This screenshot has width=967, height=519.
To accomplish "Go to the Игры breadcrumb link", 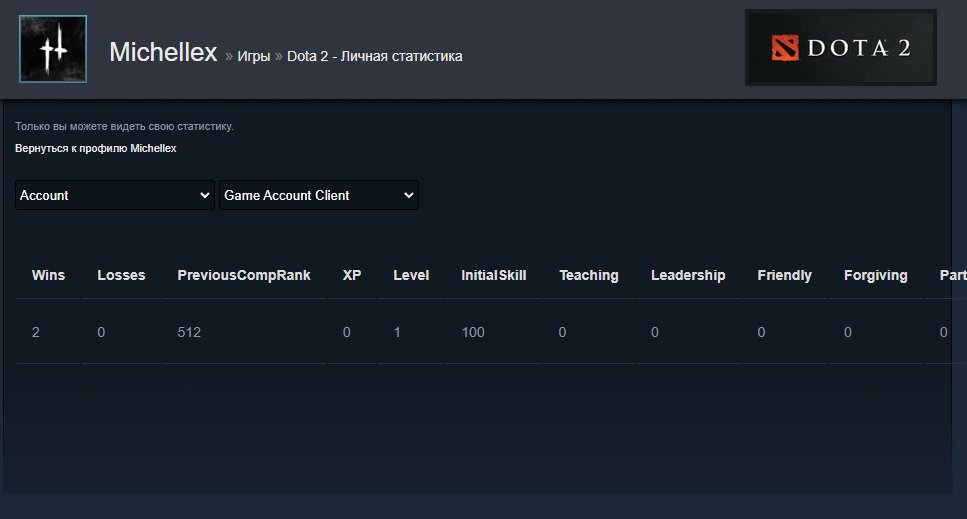I will pyautogui.click(x=254, y=56).
